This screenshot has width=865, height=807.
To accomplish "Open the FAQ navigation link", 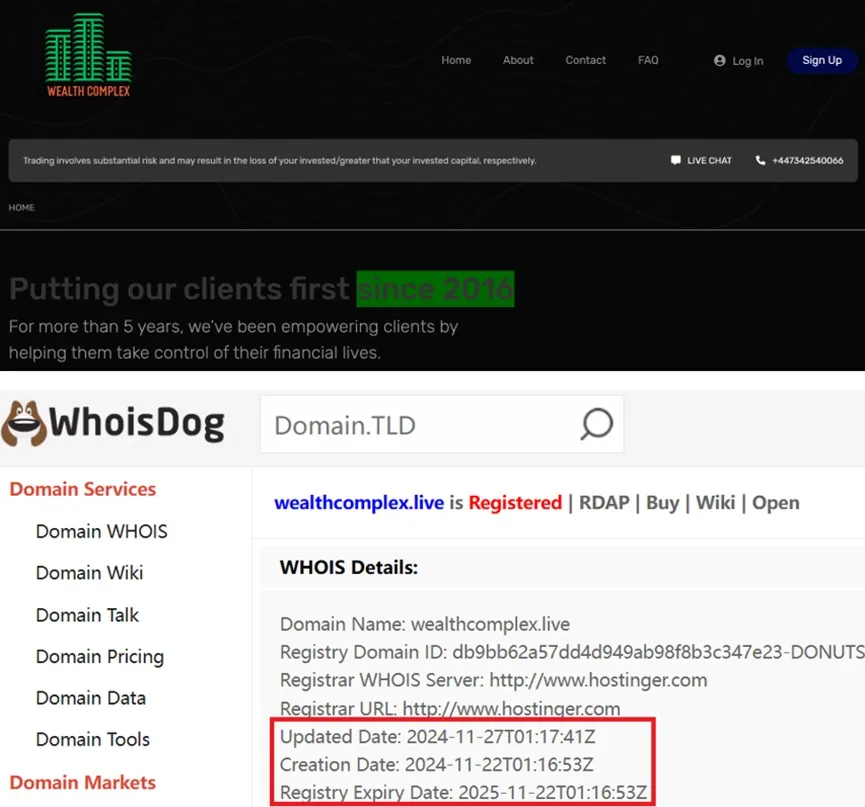I will (648, 60).
